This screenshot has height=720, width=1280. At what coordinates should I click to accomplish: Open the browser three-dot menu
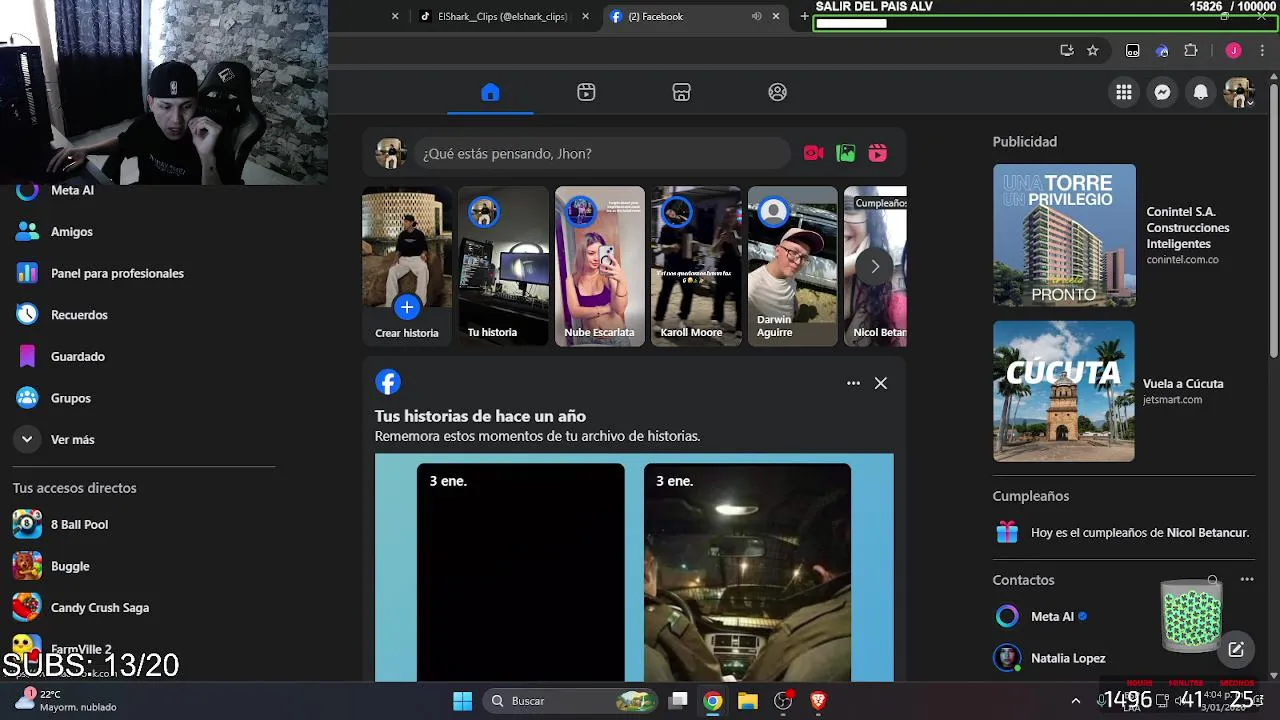tap(1262, 50)
